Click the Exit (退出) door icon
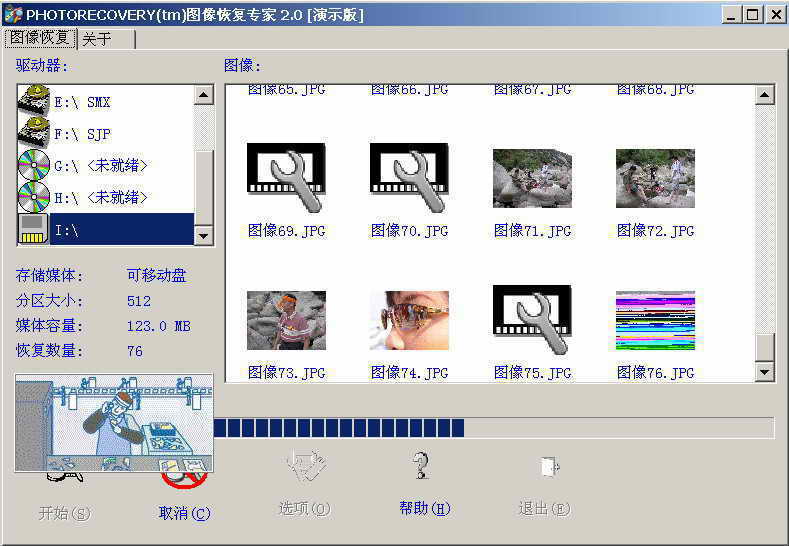Viewport: 789px width, 546px height. pyautogui.click(x=546, y=467)
